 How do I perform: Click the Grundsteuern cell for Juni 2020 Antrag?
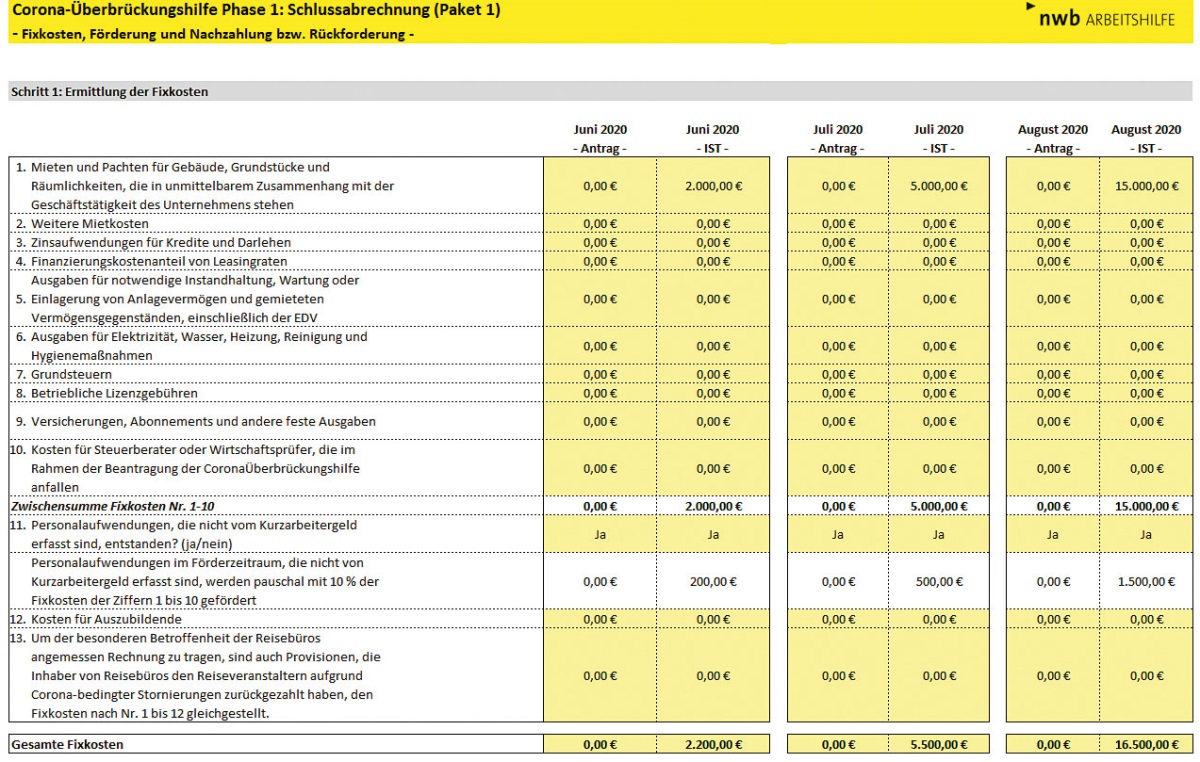coord(600,375)
